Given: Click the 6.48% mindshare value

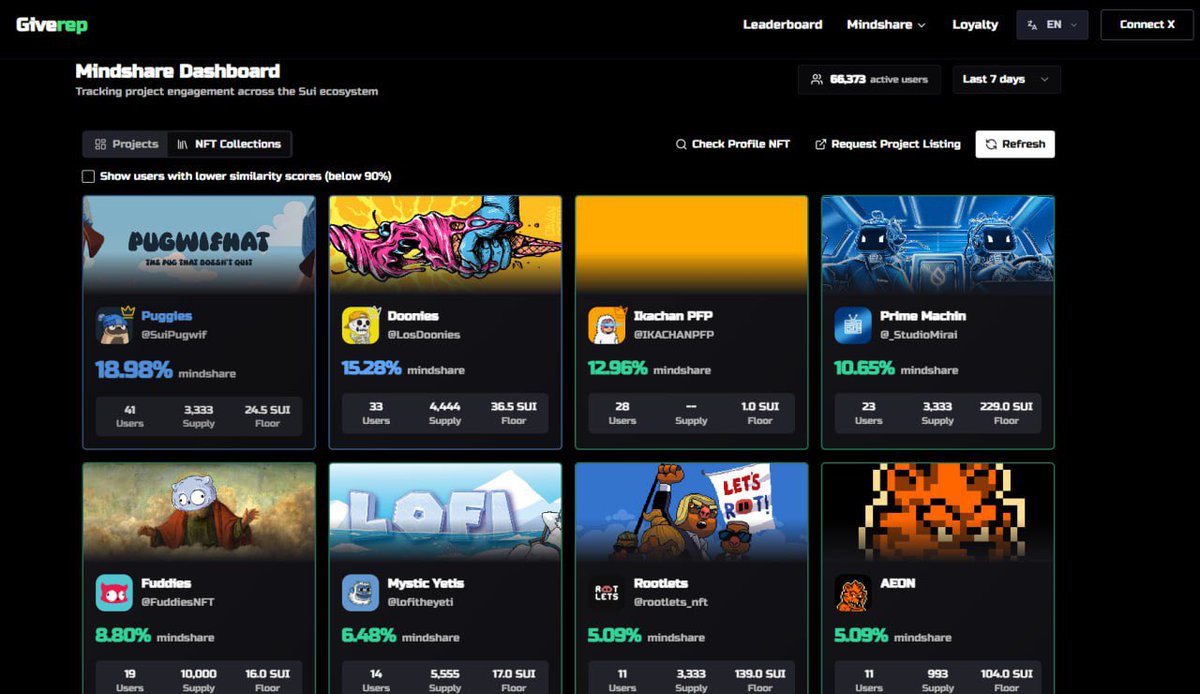Looking at the screenshot, I should (x=368, y=635).
